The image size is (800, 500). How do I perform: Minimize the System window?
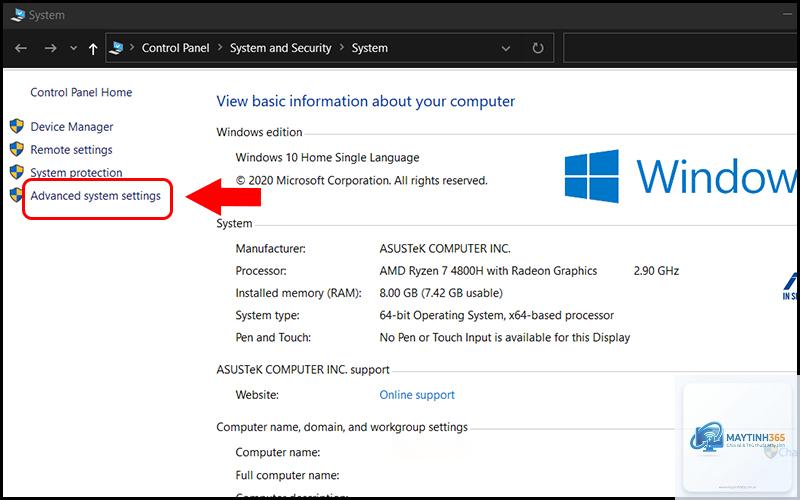[x=787, y=14]
